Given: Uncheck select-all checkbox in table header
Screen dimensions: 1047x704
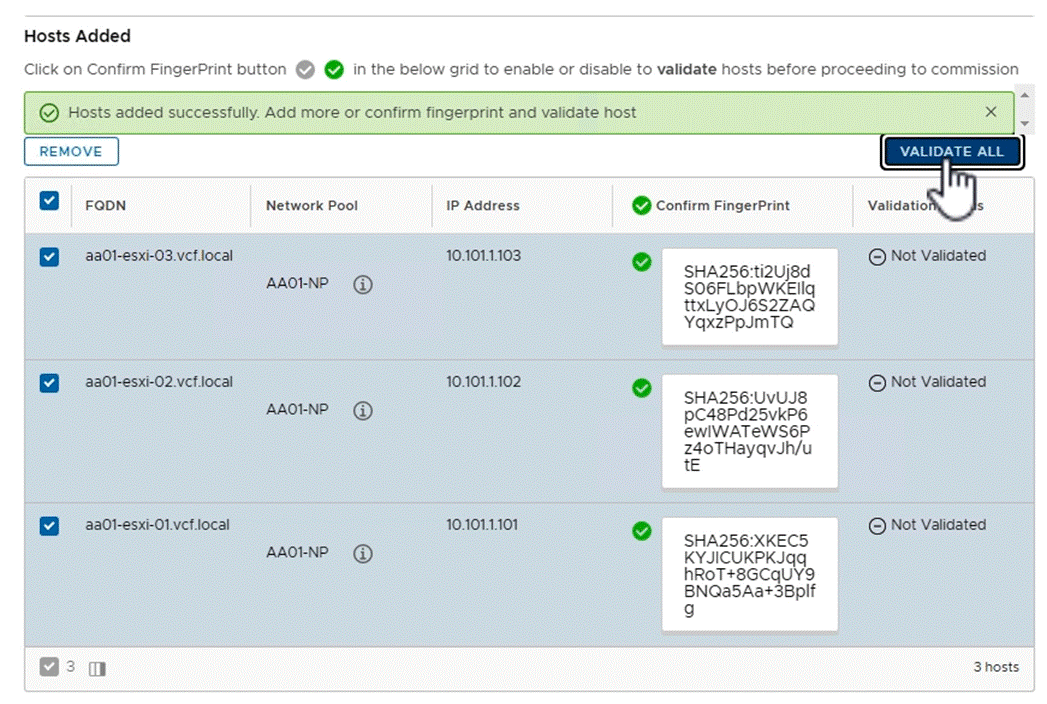Looking at the screenshot, I should pos(48,200).
